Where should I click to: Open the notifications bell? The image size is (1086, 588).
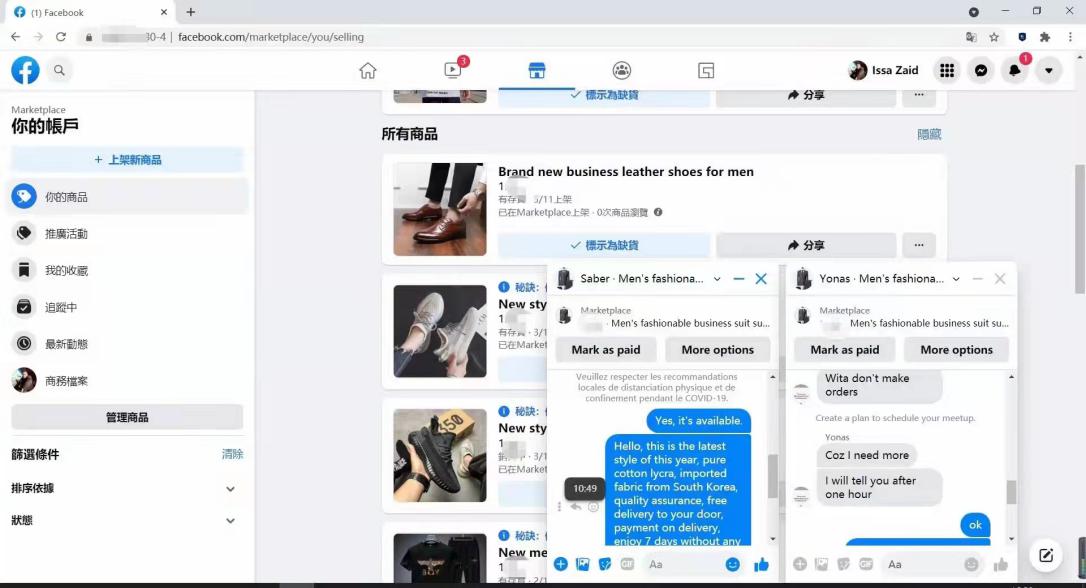(1017, 70)
